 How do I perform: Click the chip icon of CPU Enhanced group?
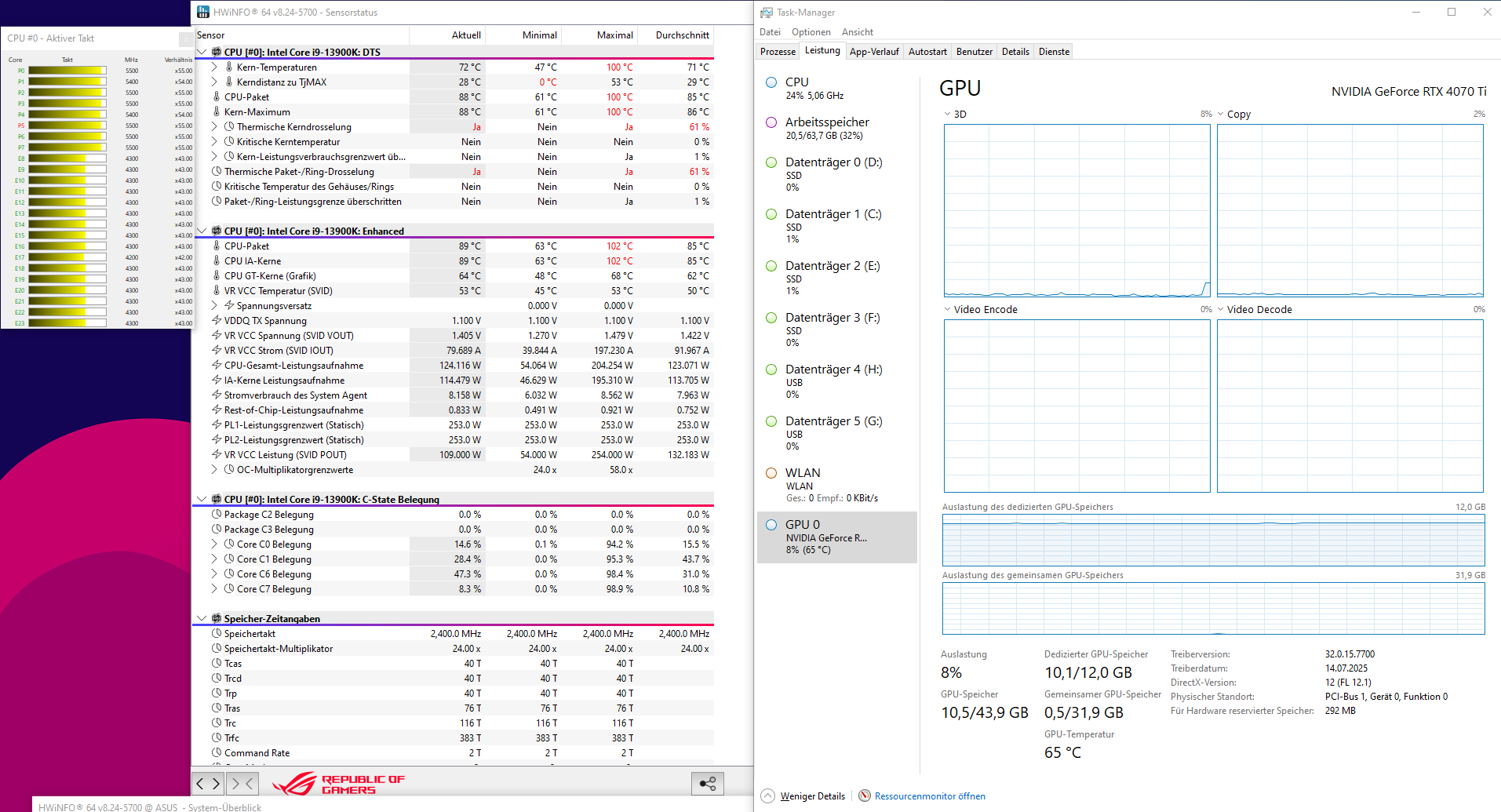(217, 231)
